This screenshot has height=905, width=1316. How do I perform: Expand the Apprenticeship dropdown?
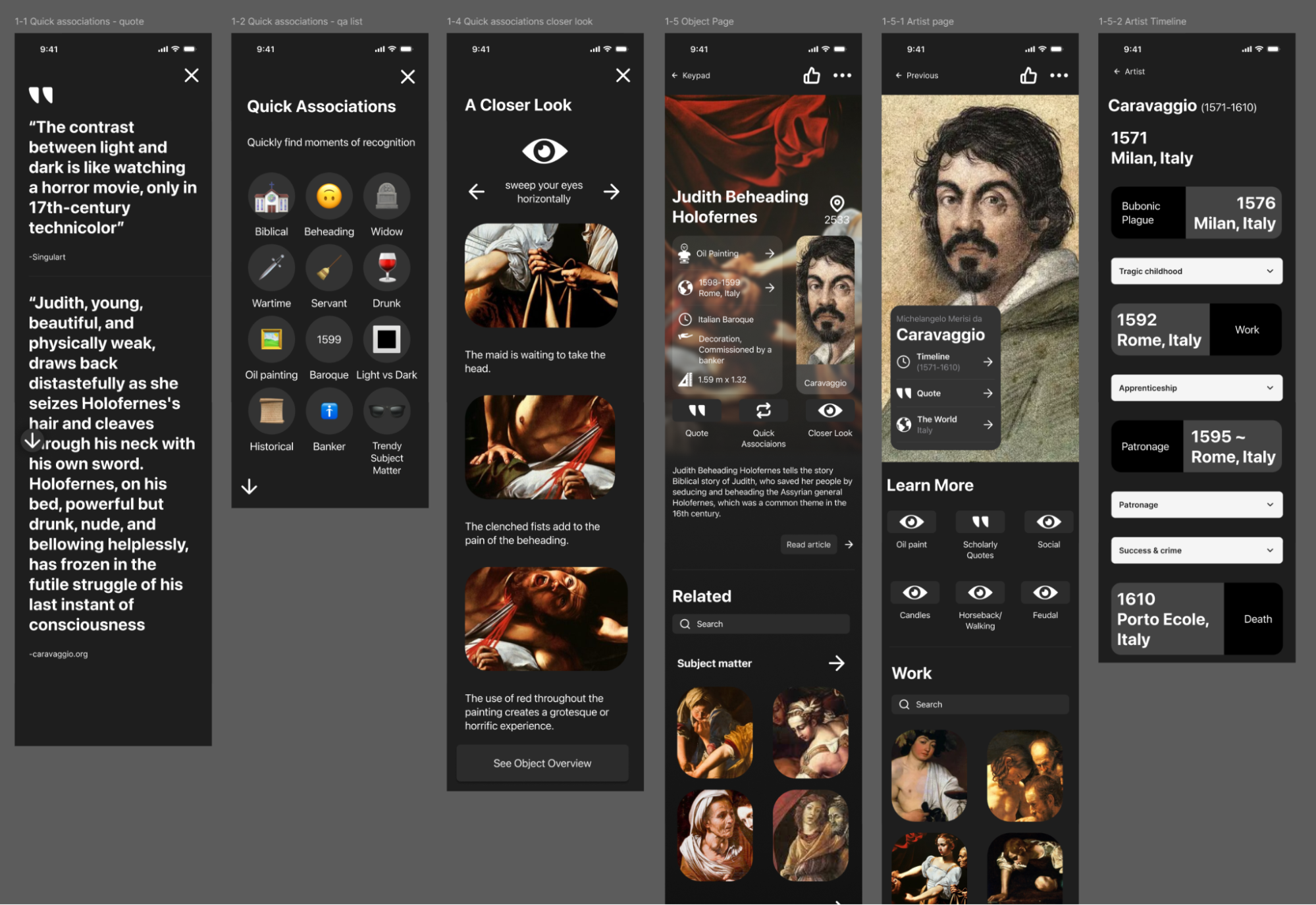(x=1196, y=388)
